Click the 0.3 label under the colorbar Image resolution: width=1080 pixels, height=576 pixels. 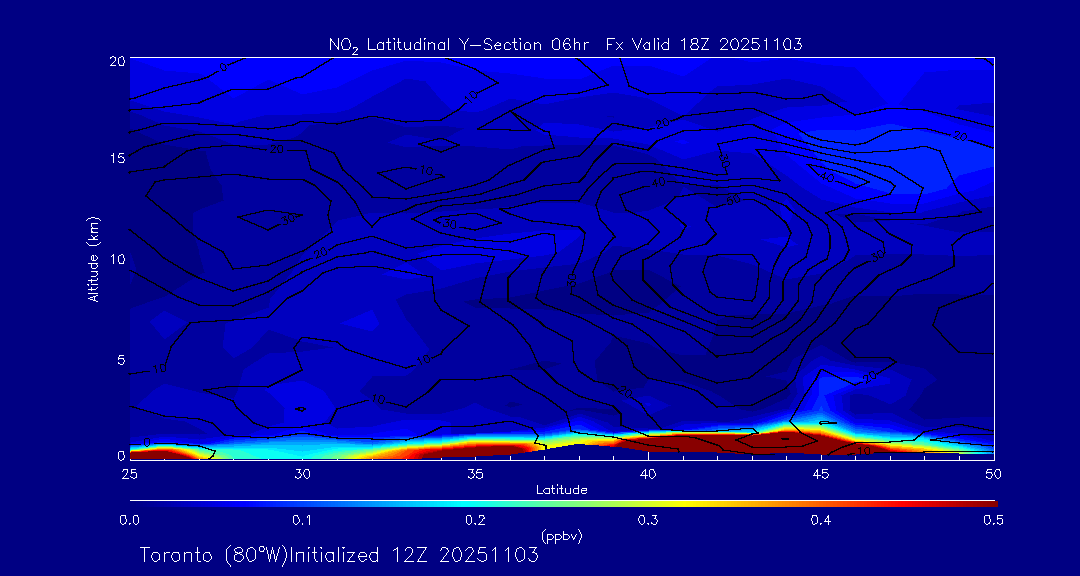coord(648,520)
